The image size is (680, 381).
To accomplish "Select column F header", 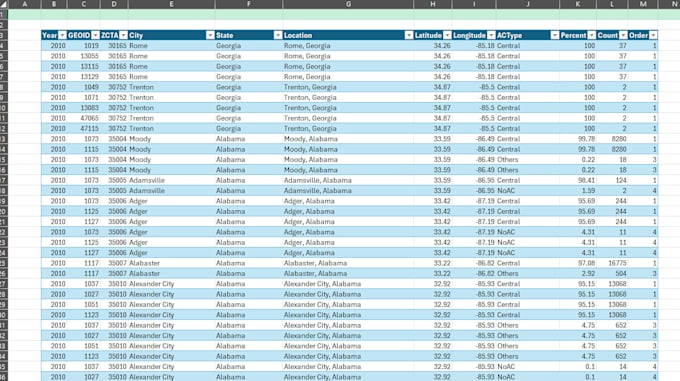I will 248,4.
